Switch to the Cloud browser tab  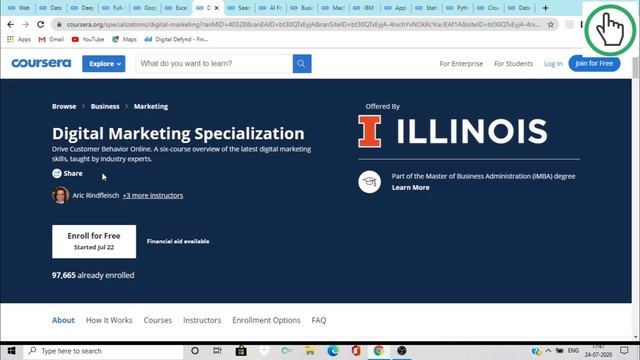tap(489, 8)
